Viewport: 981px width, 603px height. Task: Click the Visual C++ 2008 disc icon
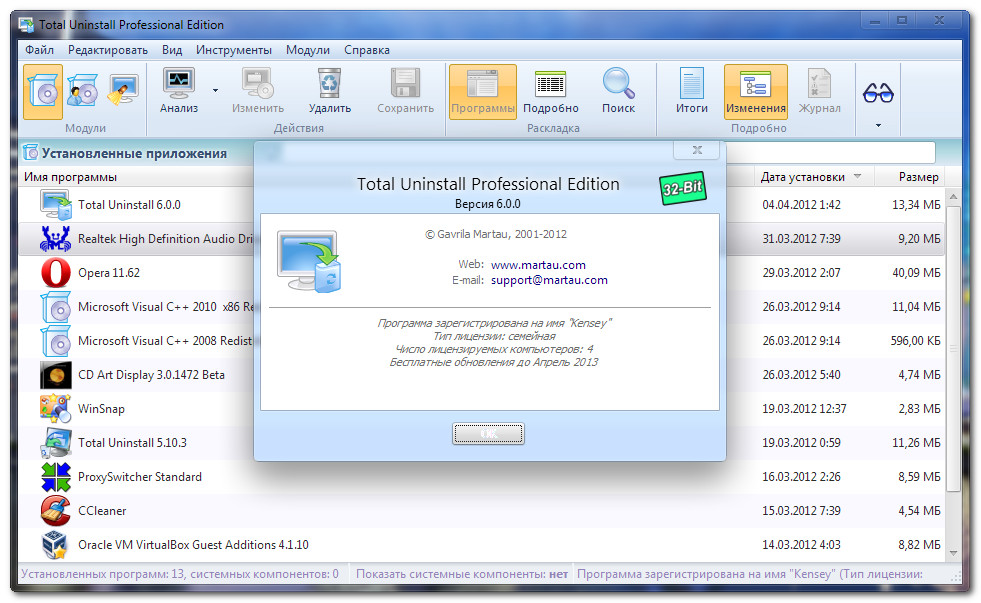(56, 341)
